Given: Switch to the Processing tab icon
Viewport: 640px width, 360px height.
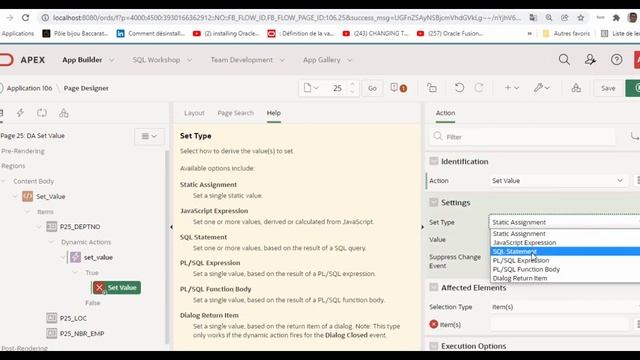Looking at the screenshot, I should pyautogui.click(x=42, y=113).
